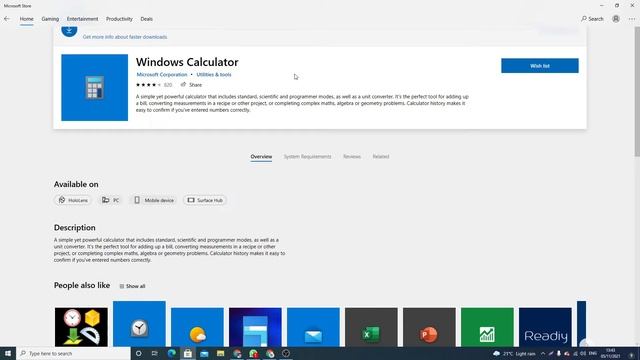Open the PowerPoint app tile

click(x=429, y=327)
